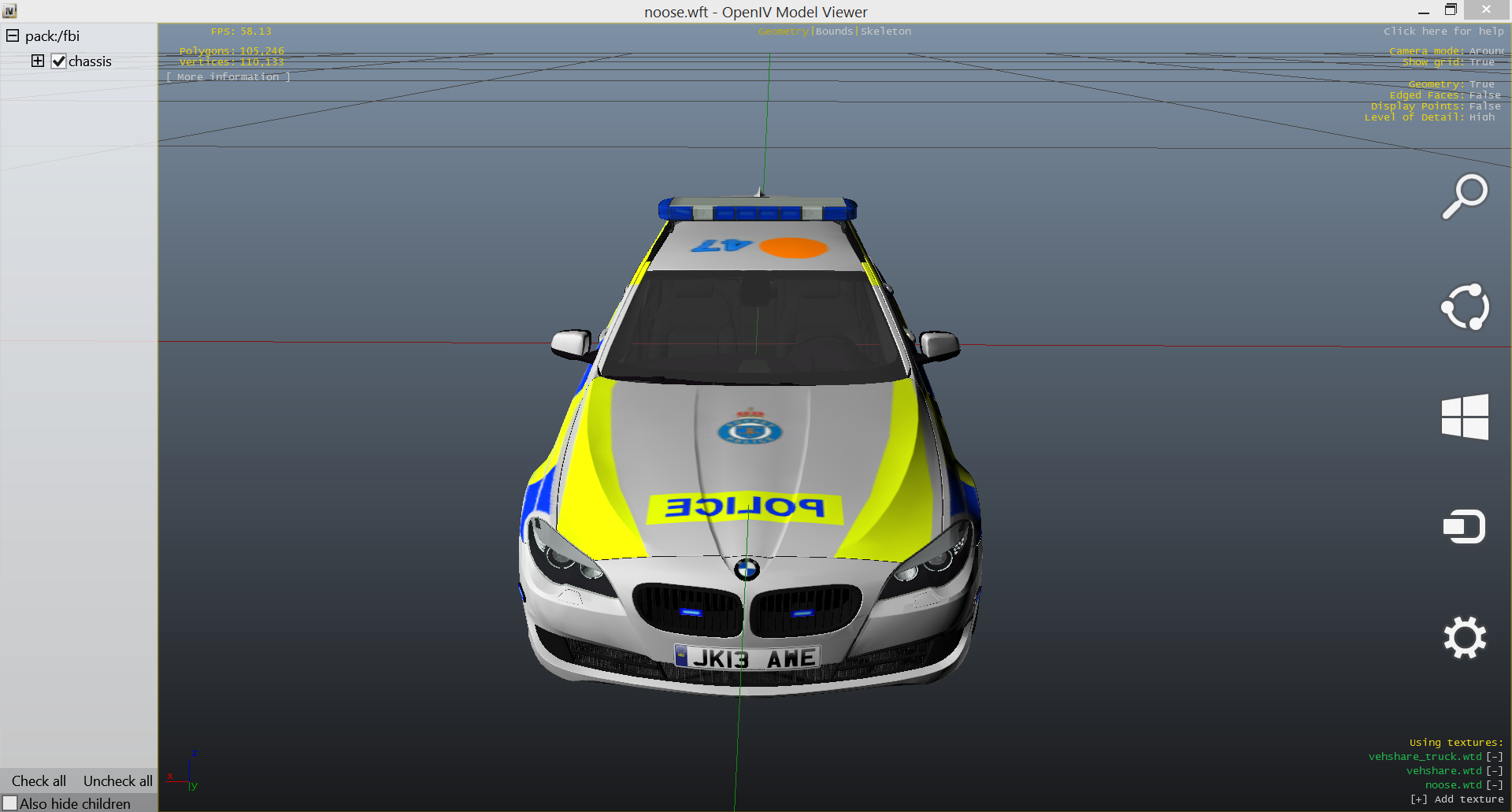Minimize the OpenIV Model Viewer window

click(x=1424, y=11)
